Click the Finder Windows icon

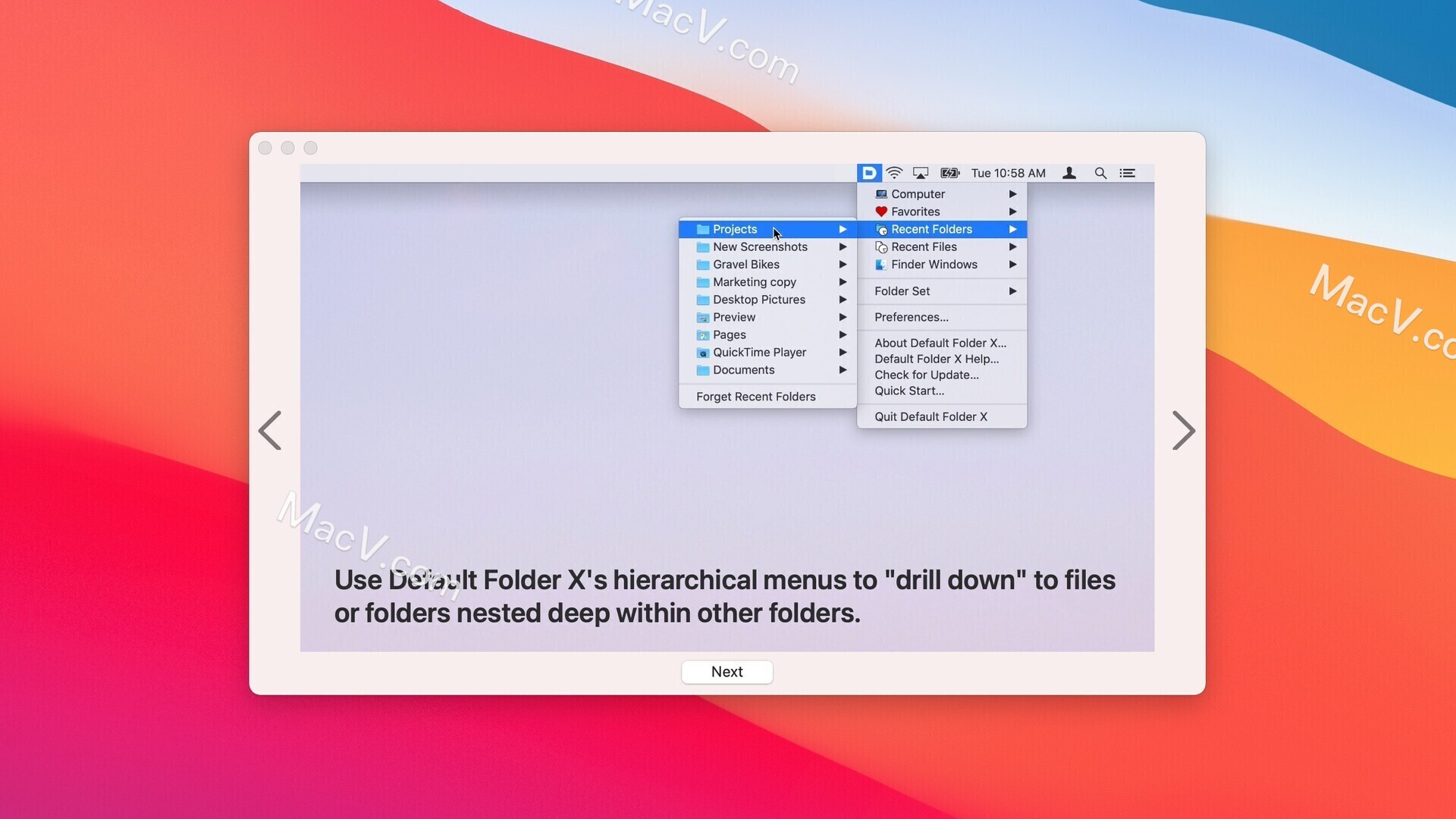pos(881,265)
